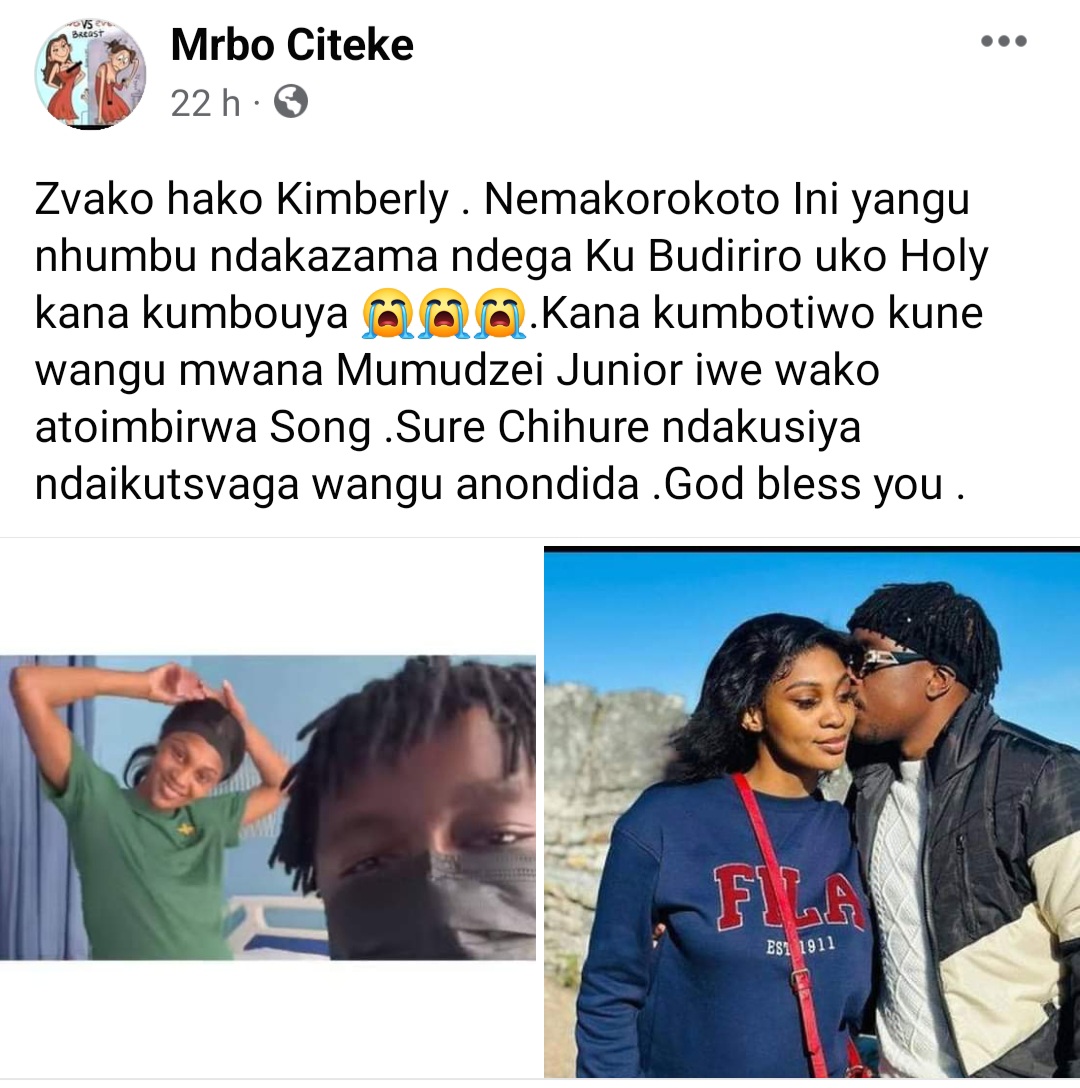Open the right photo of the couple
The width and height of the screenshot is (1080, 1088).
811,813
